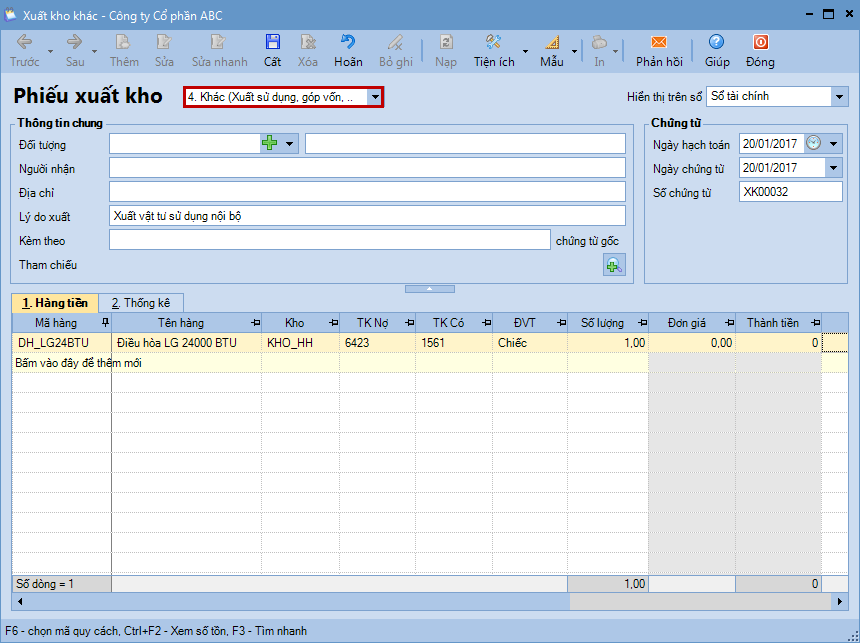Click the Tham chiếu reference add icon
The width and height of the screenshot is (860, 643).
click(613, 265)
